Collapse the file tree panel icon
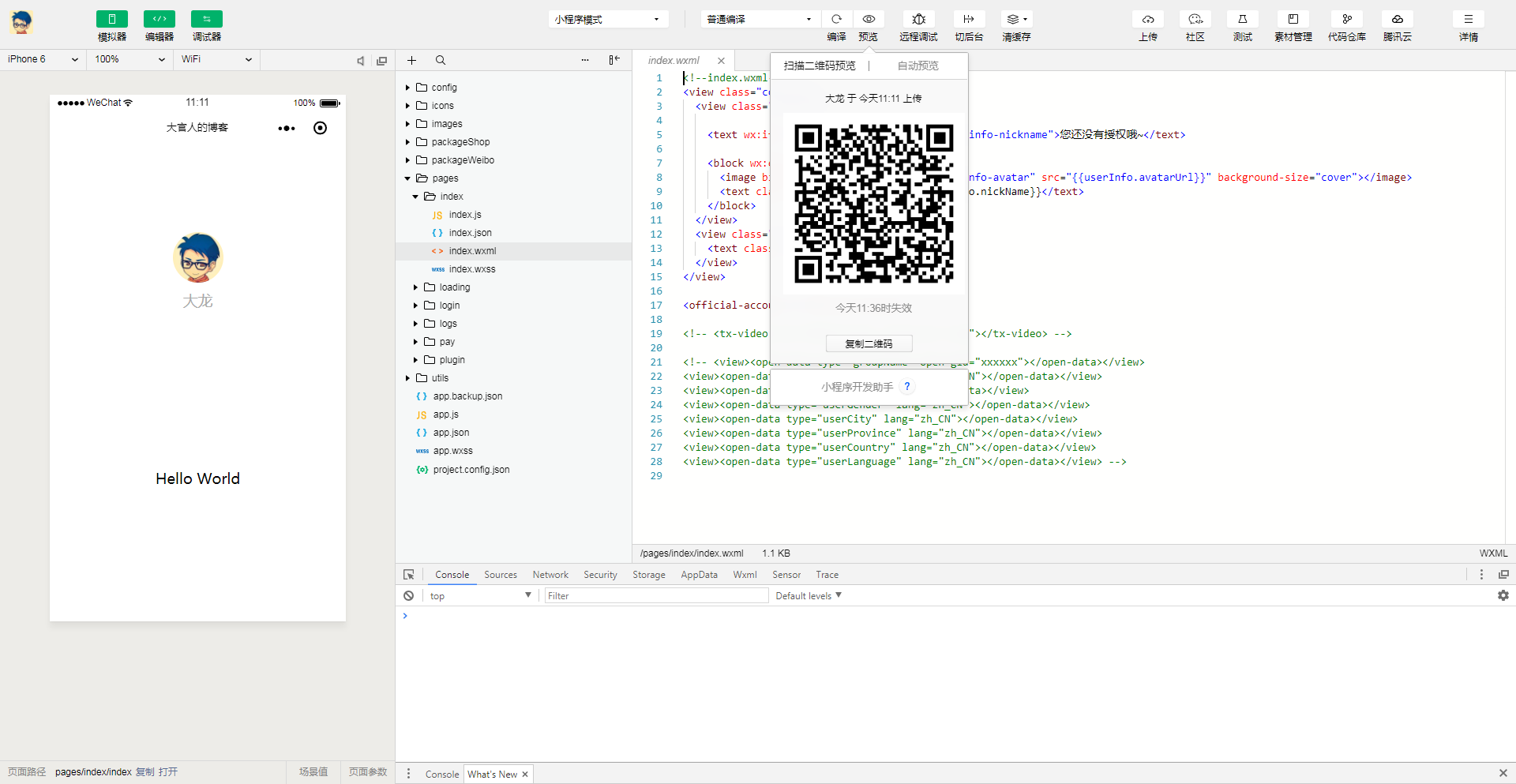This screenshot has height=784, width=1516. click(614, 60)
